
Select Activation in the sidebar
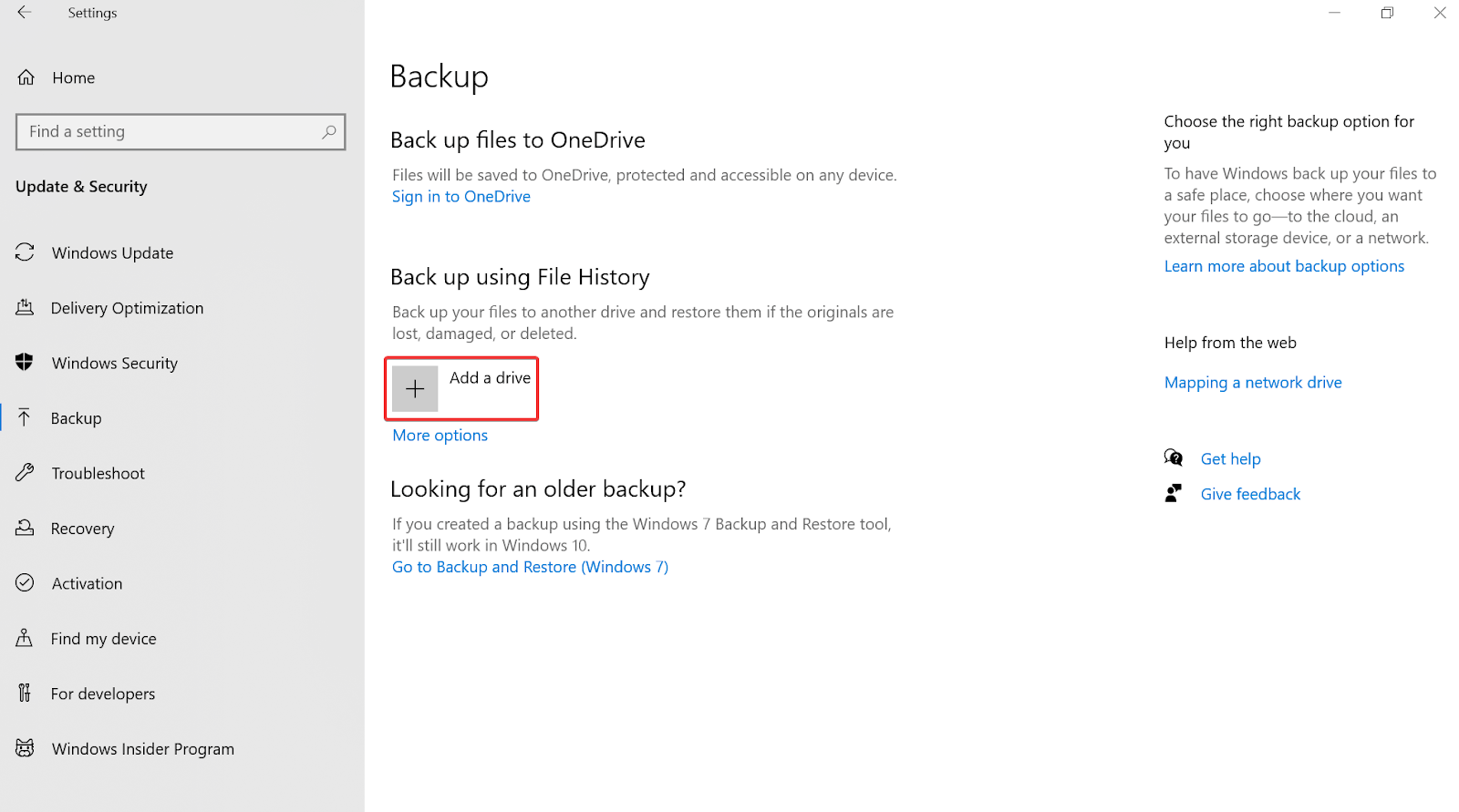pyautogui.click(x=87, y=583)
